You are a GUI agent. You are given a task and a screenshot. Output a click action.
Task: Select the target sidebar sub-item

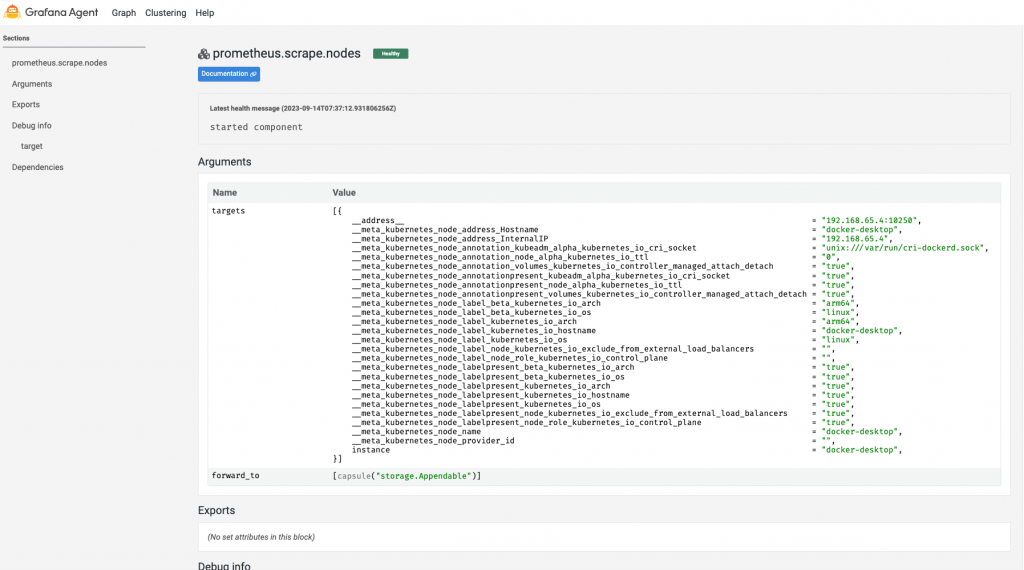[31, 146]
